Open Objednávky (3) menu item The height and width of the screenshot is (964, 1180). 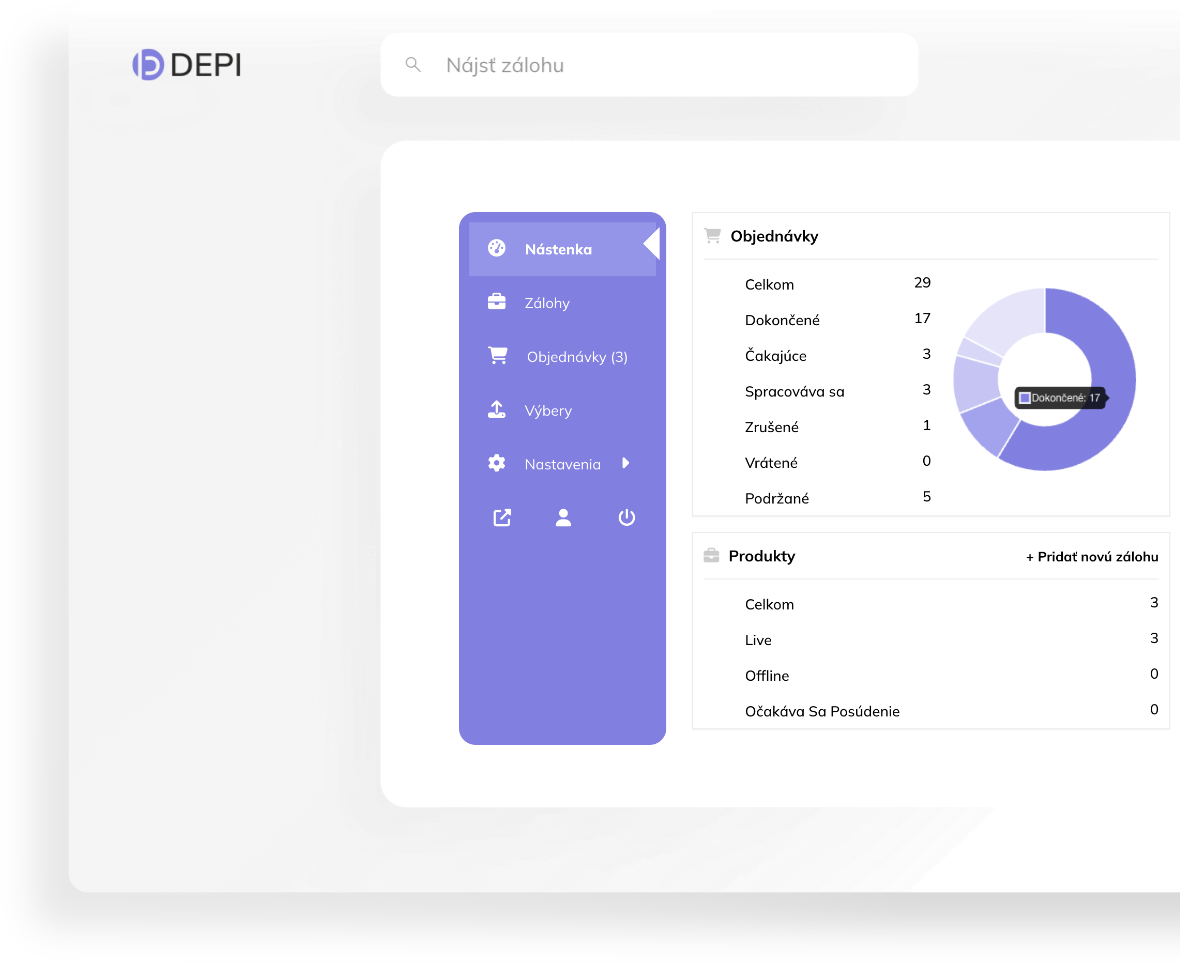pyautogui.click(x=562, y=357)
